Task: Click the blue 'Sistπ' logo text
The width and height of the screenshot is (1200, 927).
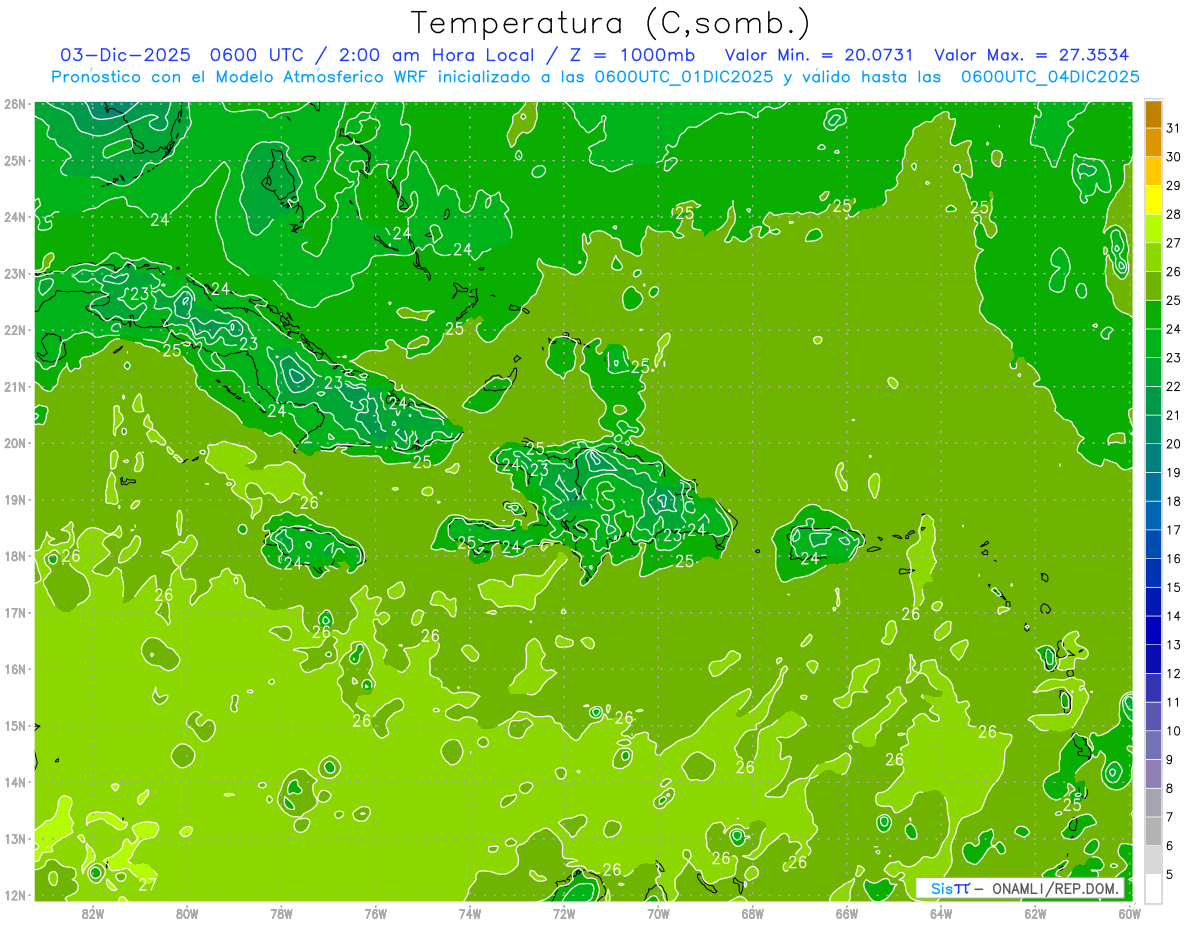Action: pyautogui.click(x=950, y=888)
